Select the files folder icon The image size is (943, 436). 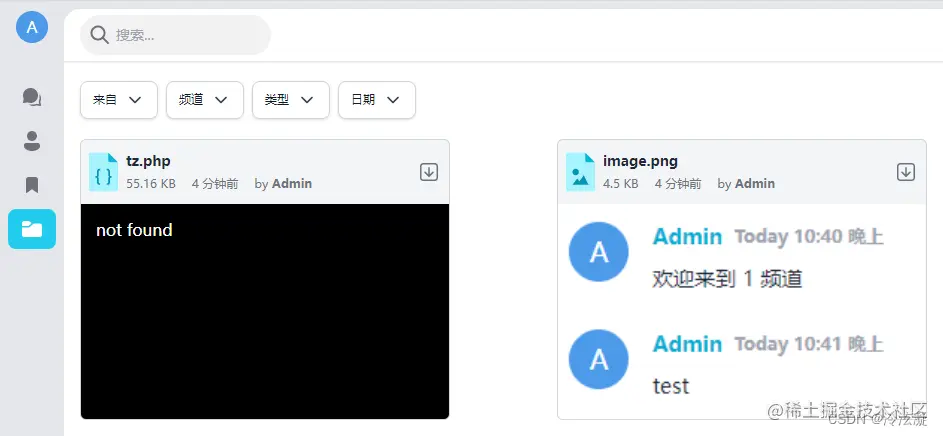32,229
